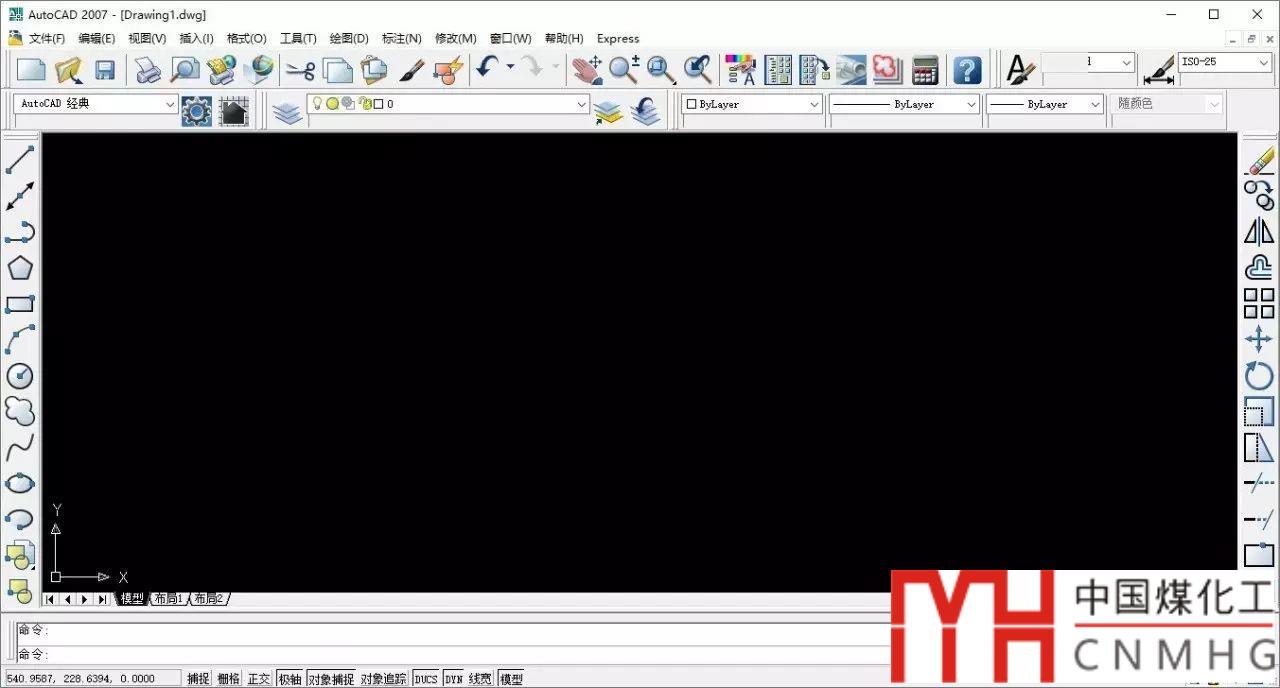This screenshot has width=1280, height=688.
Task: Select the Scale modify tool
Action: [1259, 411]
